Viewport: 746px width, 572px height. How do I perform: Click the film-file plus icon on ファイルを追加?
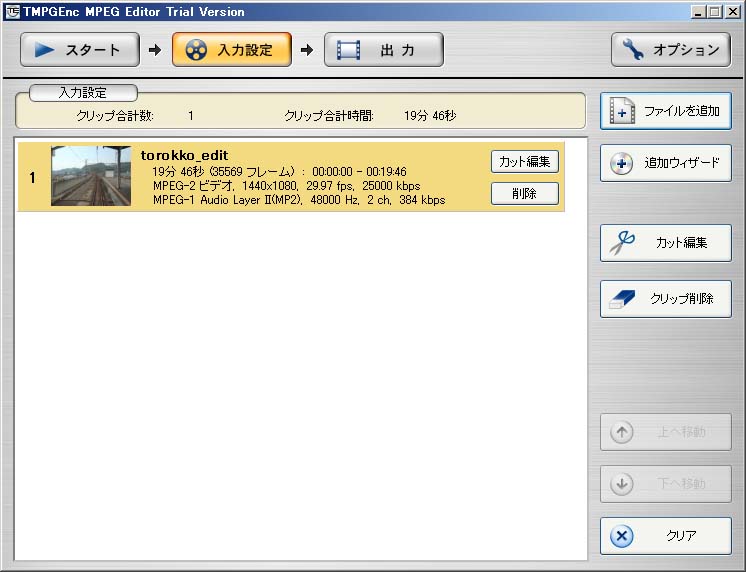pos(622,111)
